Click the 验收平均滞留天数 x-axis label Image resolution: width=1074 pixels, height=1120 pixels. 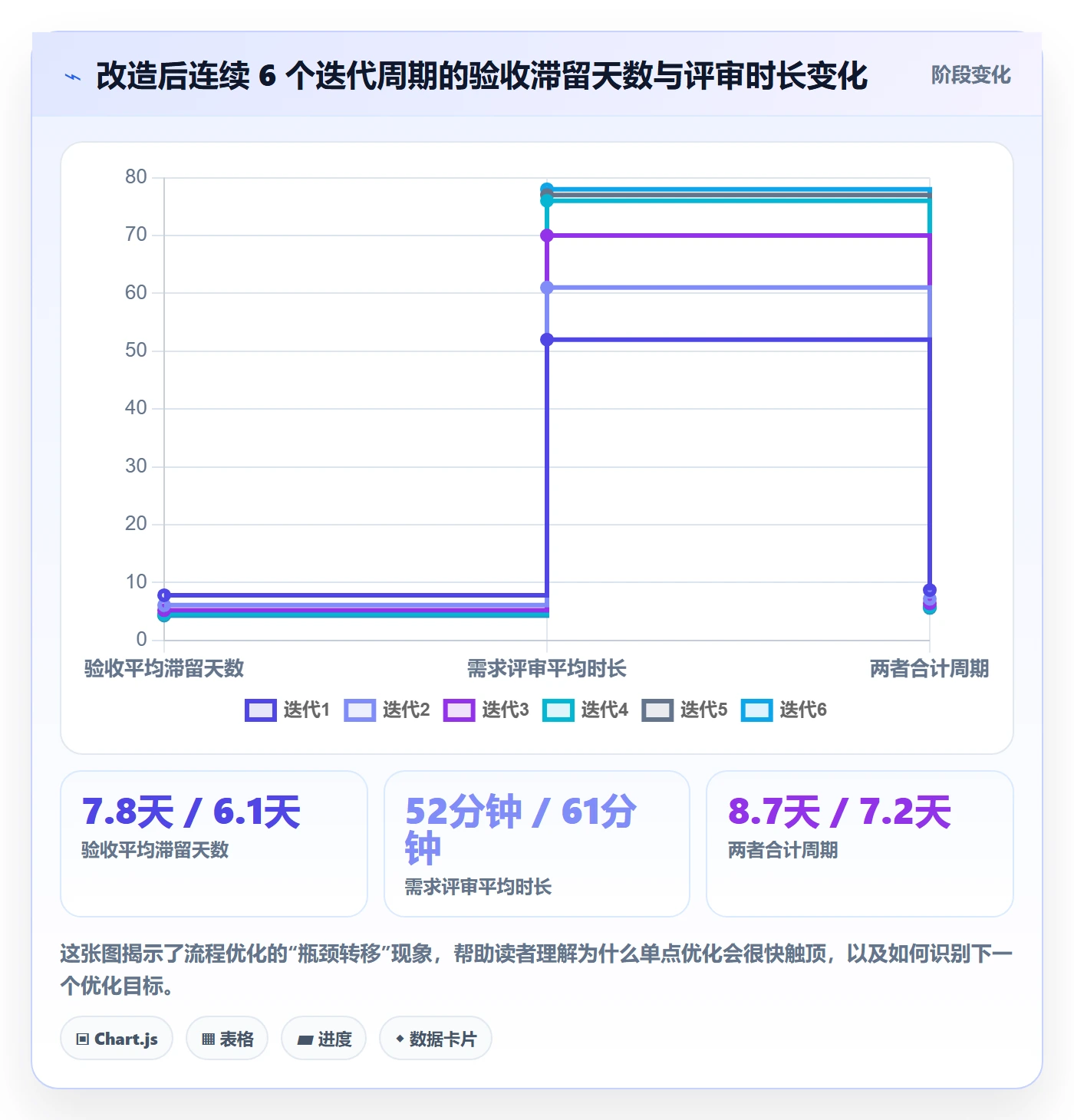point(164,669)
